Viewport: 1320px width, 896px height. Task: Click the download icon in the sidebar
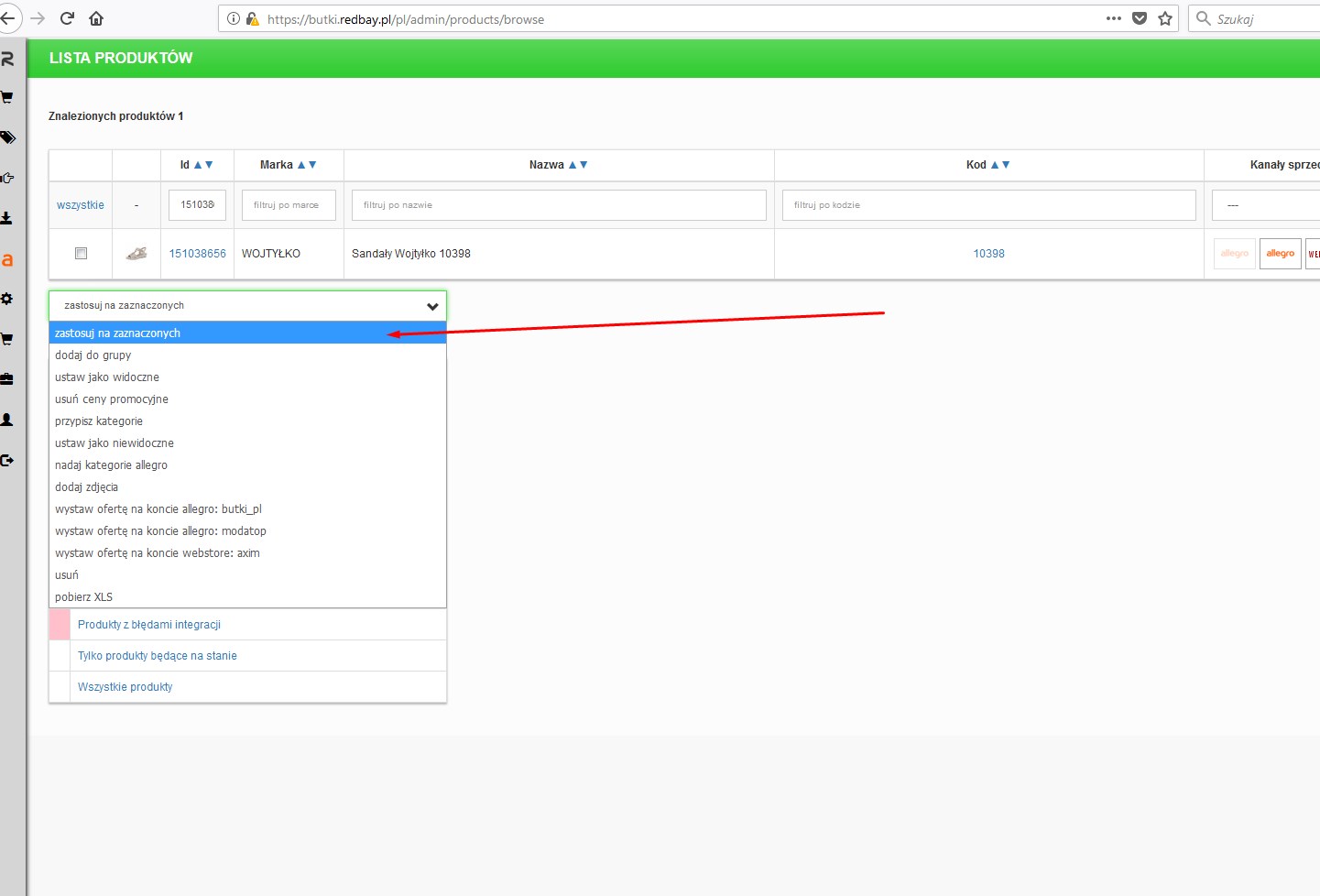(6, 218)
